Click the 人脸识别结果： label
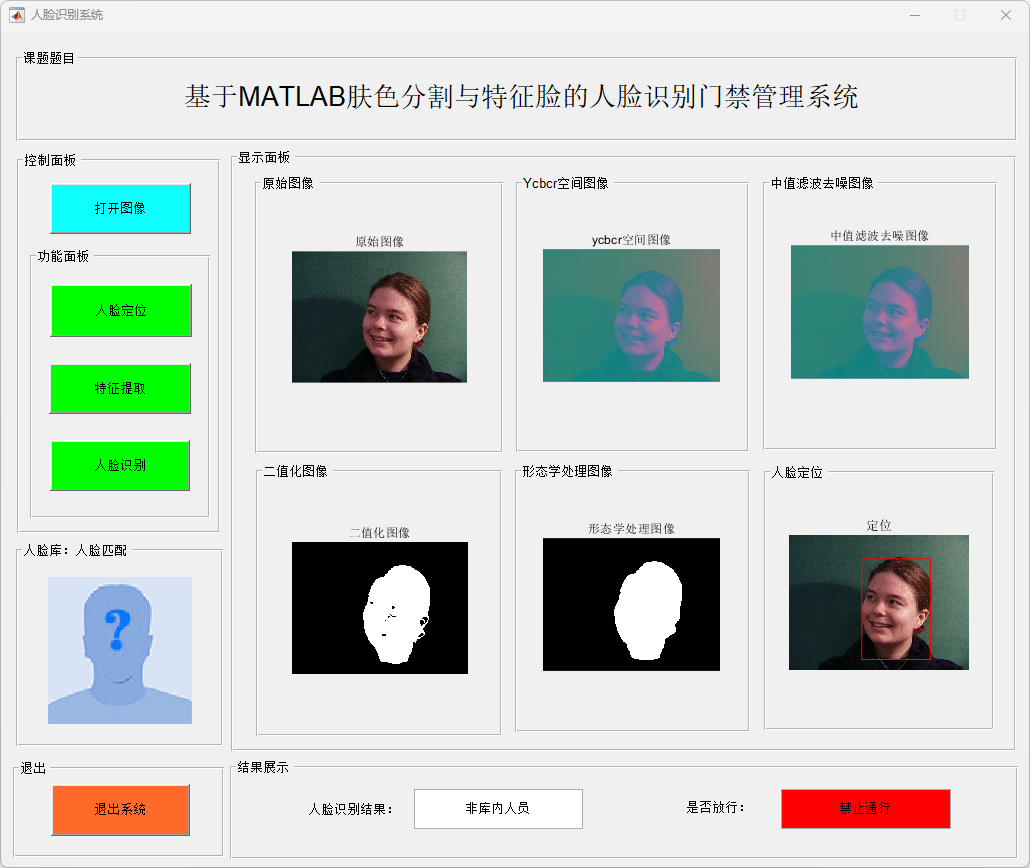1030x868 pixels. pos(351,810)
